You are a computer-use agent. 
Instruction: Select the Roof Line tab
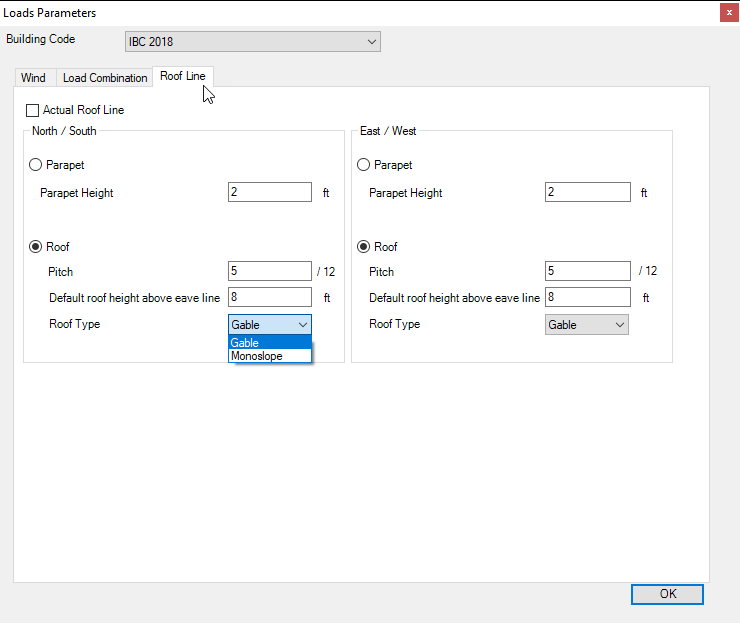tap(182, 77)
